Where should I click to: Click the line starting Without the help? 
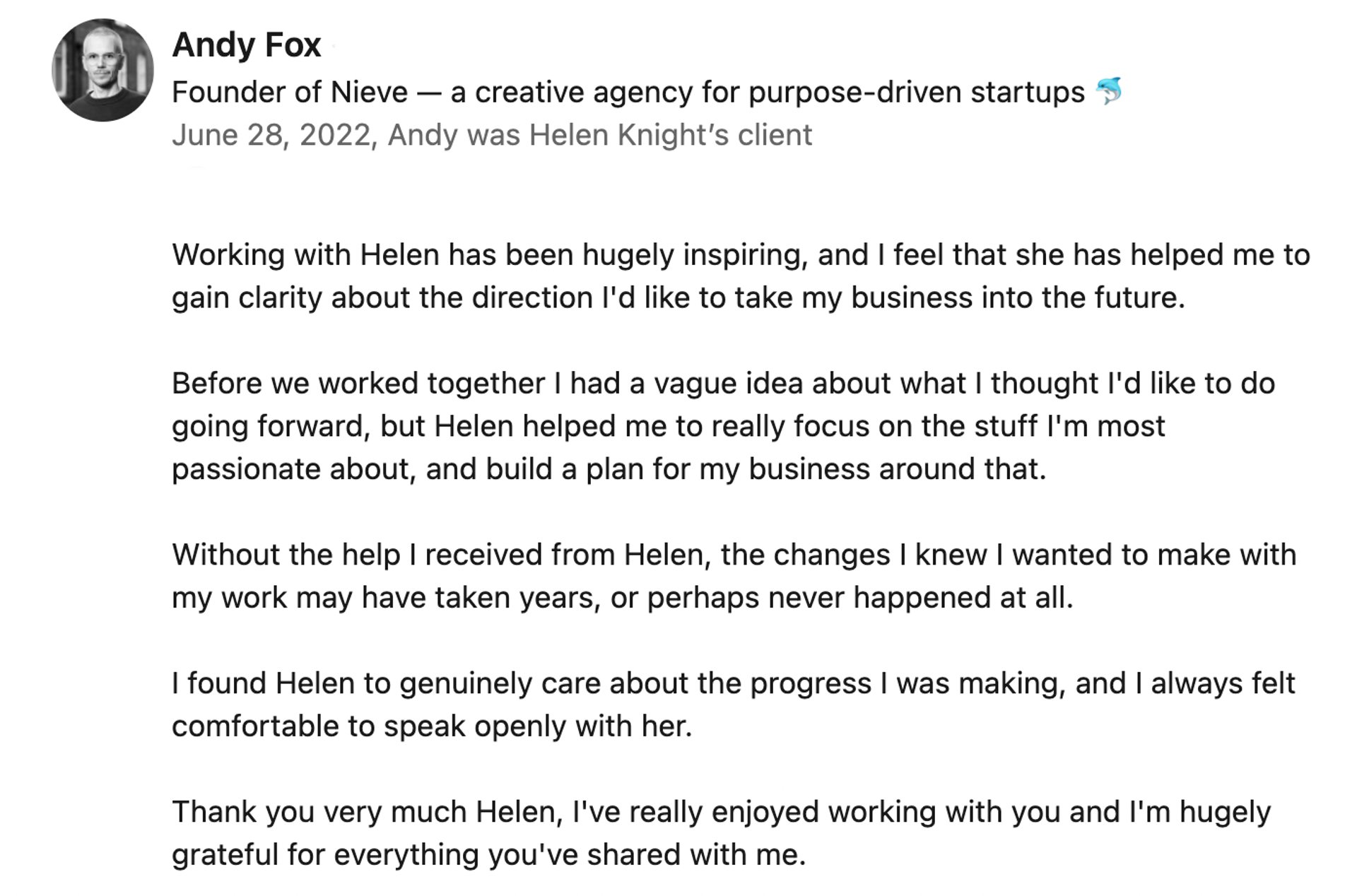coord(734,555)
